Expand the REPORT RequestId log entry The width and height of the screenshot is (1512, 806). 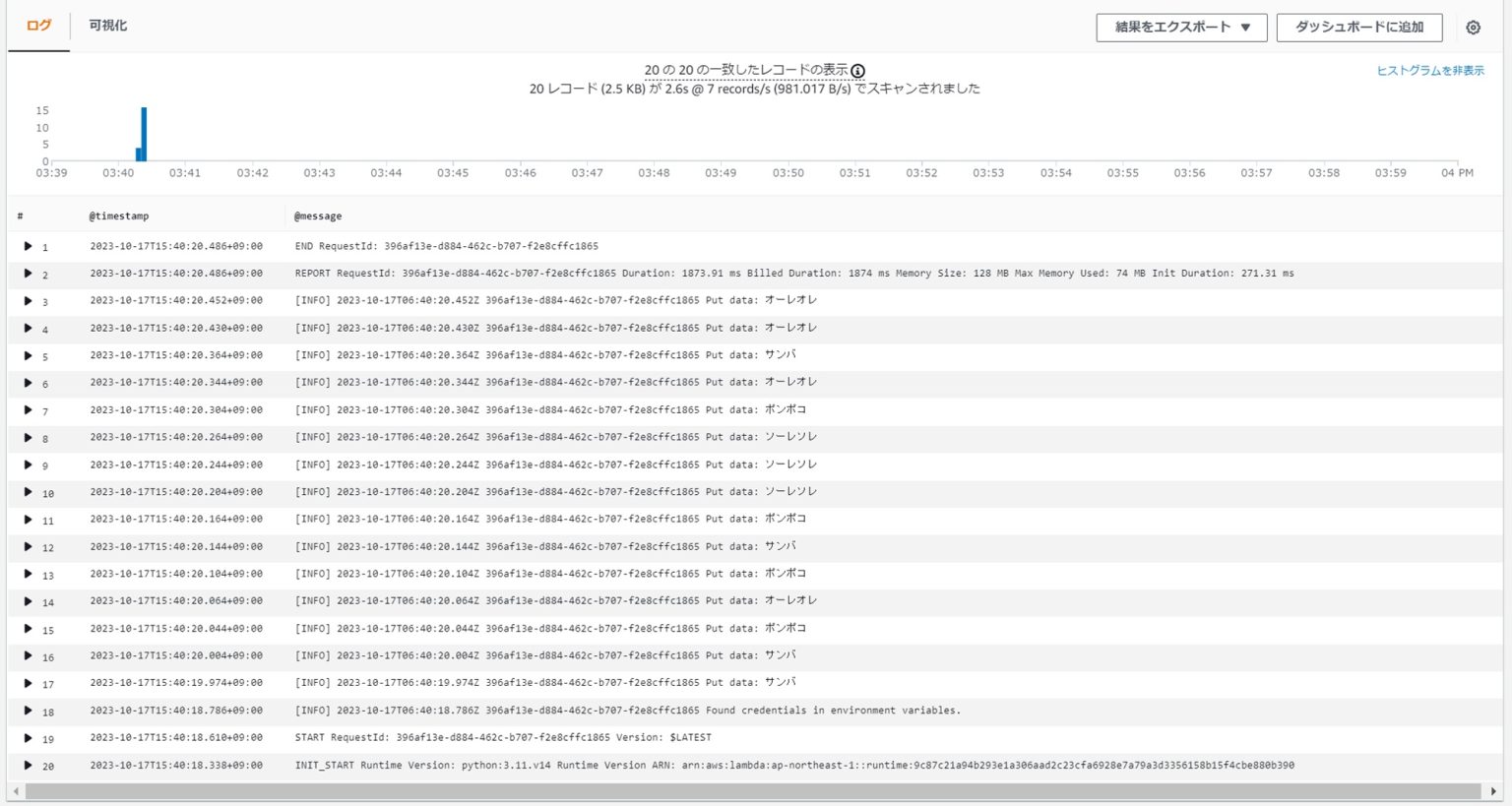[x=28, y=273]
